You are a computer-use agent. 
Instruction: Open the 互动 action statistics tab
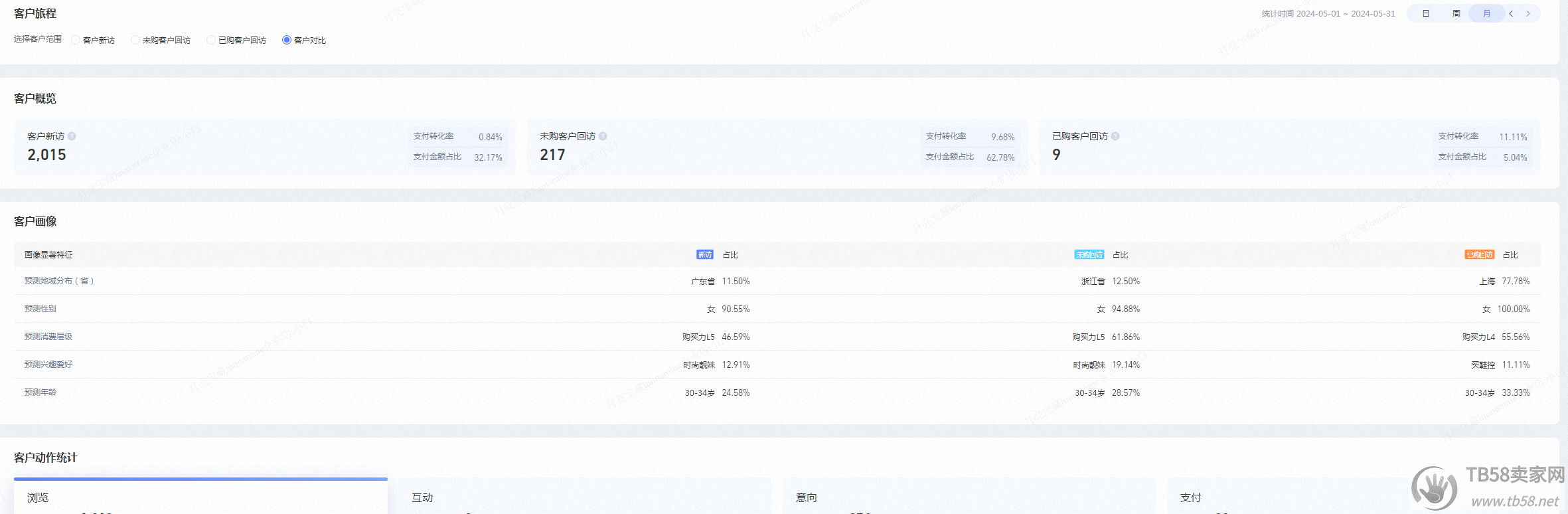coord(422,497)
